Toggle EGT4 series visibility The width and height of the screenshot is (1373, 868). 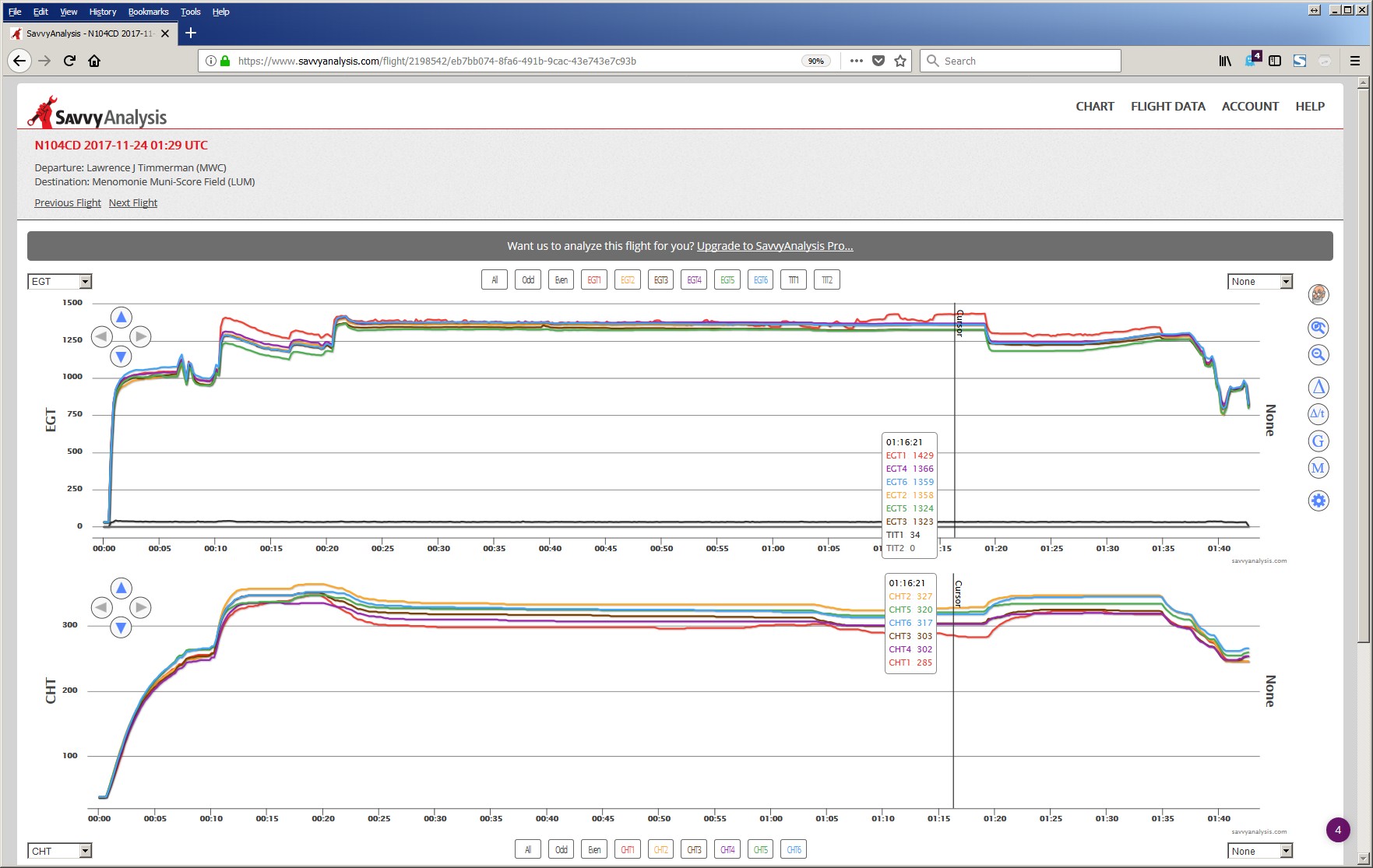point(694,280)
